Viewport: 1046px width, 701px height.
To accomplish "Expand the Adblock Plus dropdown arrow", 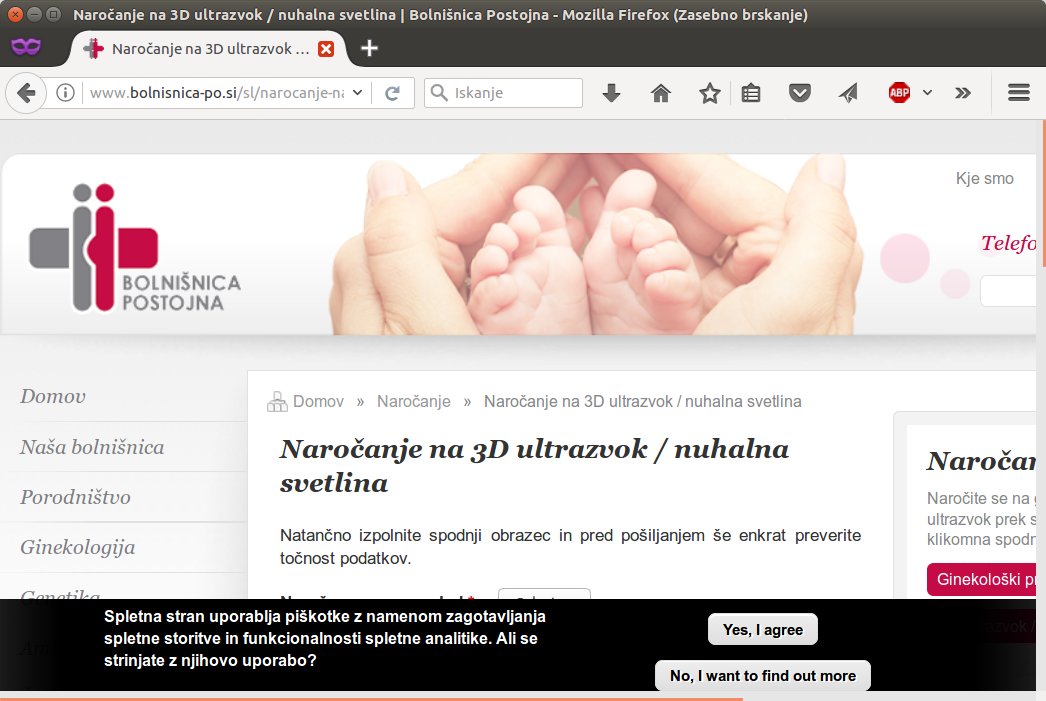I will pos(927,93).
